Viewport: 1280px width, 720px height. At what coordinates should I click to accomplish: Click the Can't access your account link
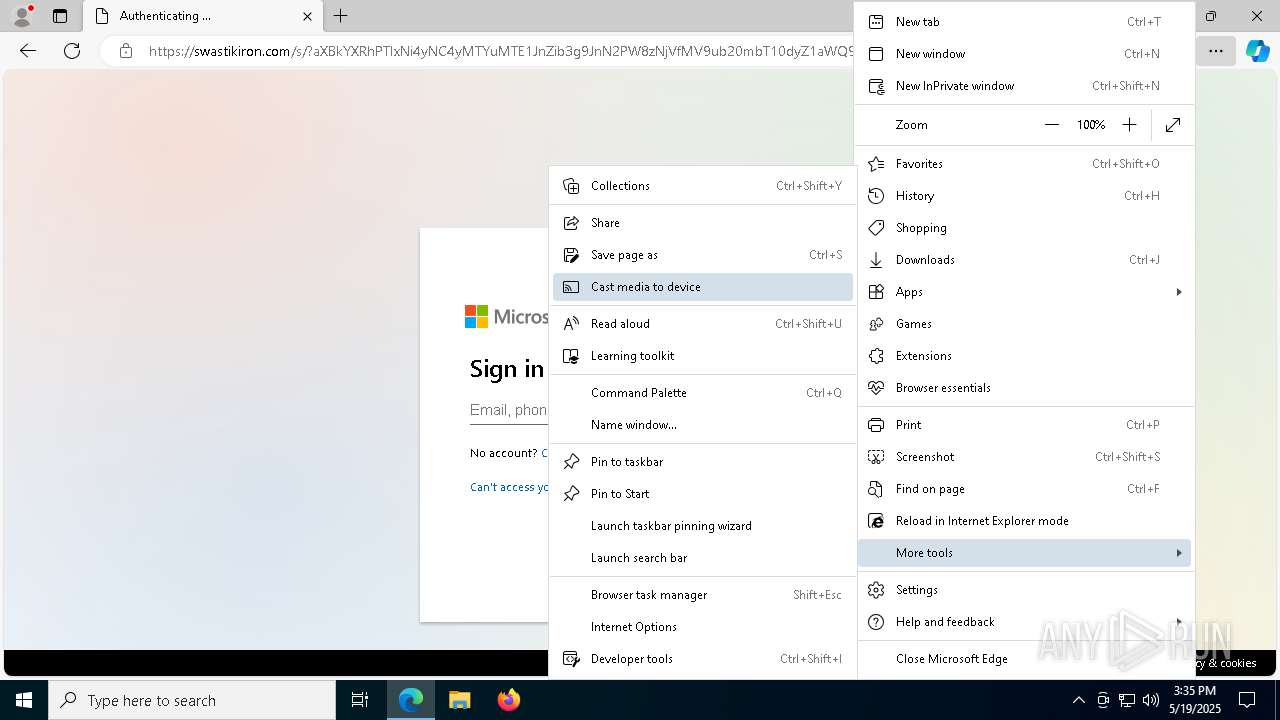click(x=509, y=487)
